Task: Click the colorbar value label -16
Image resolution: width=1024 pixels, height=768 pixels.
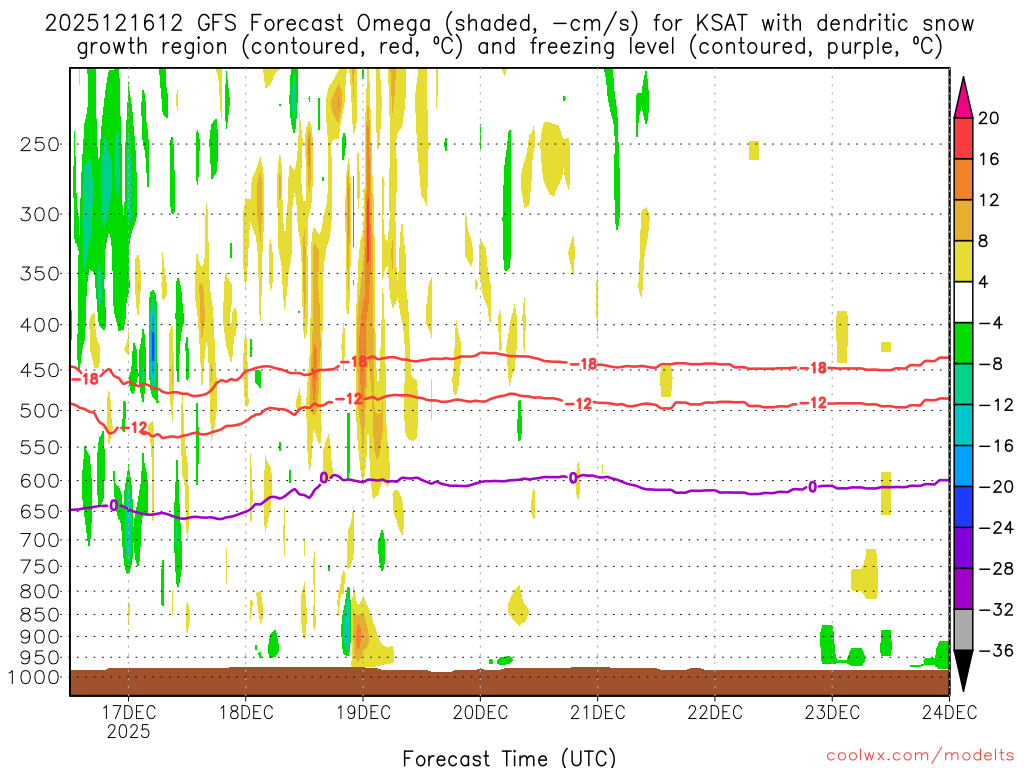Action: tap(996, 446)
